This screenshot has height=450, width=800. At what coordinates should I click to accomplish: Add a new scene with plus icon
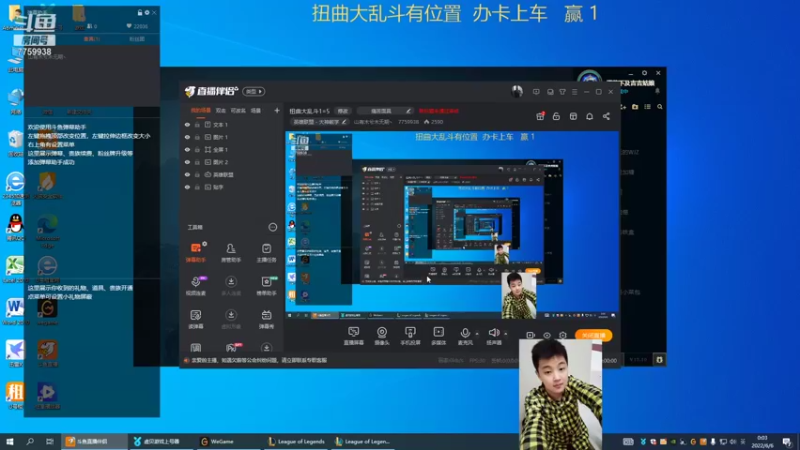[277, 110]
